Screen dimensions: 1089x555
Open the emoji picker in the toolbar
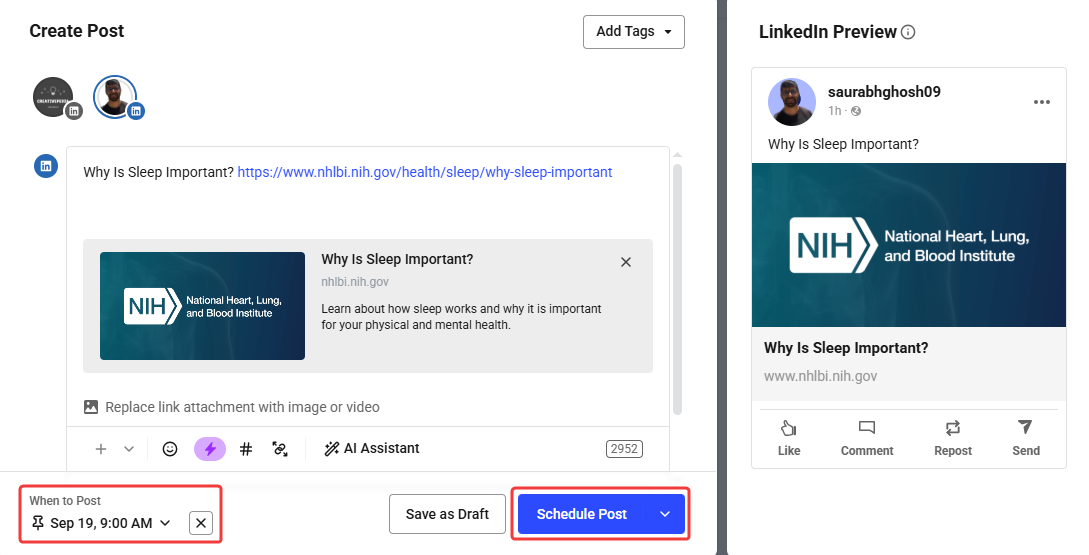point(170,449)
